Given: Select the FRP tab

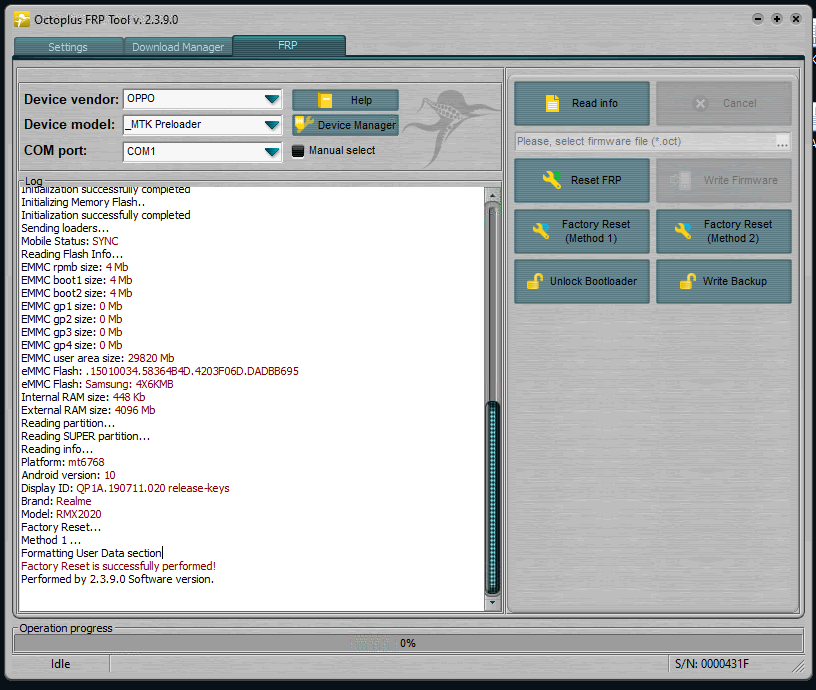Looking at the screenshot, I should pyautogui.click(x=288, y=46).
